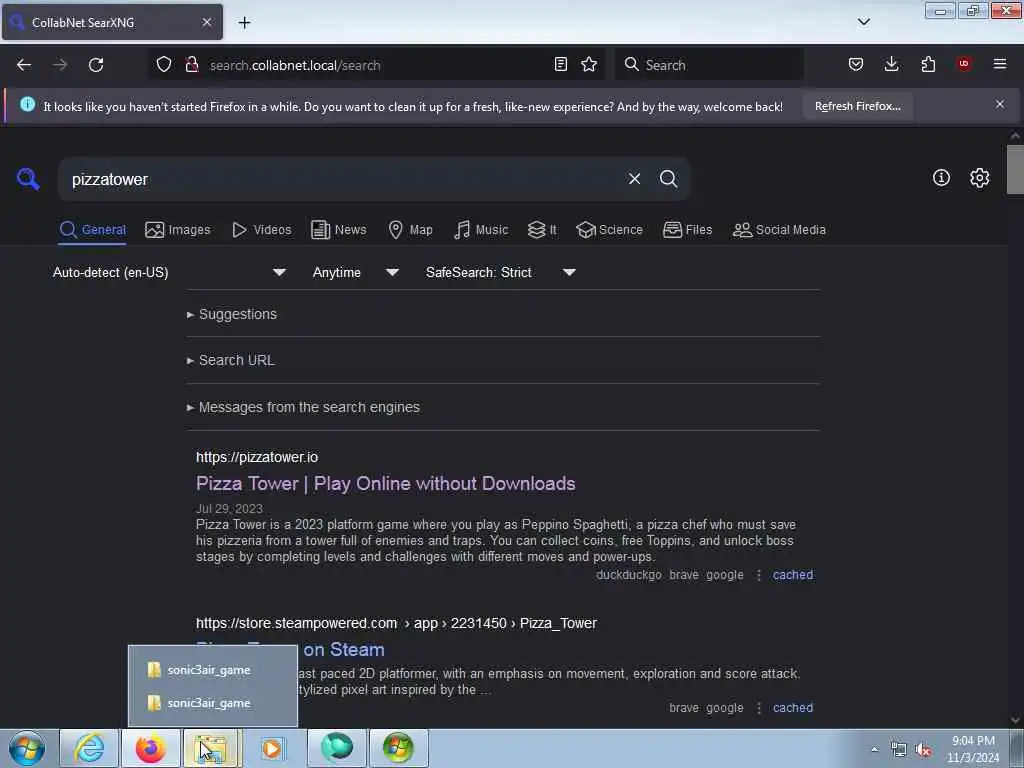Screen dimensions: 1024x768
Task: Switch to the Videos category
Action: click(261, 230)
